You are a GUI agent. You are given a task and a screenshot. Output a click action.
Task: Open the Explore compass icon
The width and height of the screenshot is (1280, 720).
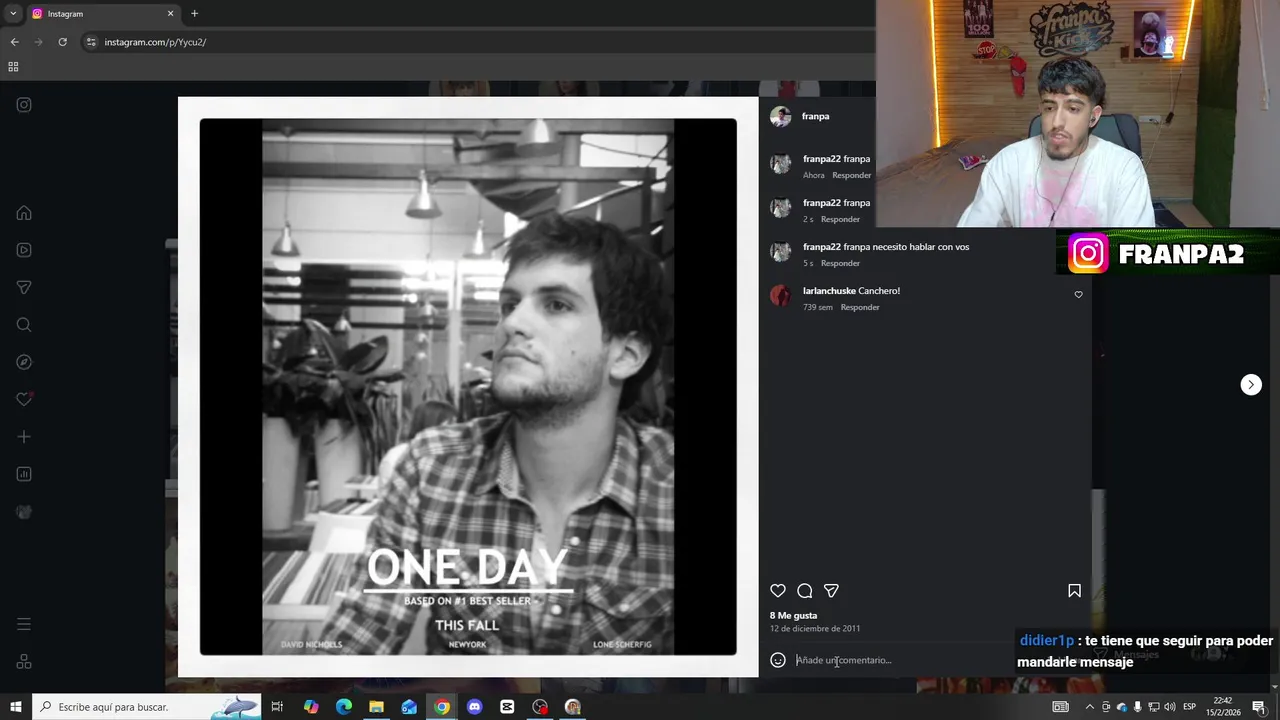[x=24, y=362]
